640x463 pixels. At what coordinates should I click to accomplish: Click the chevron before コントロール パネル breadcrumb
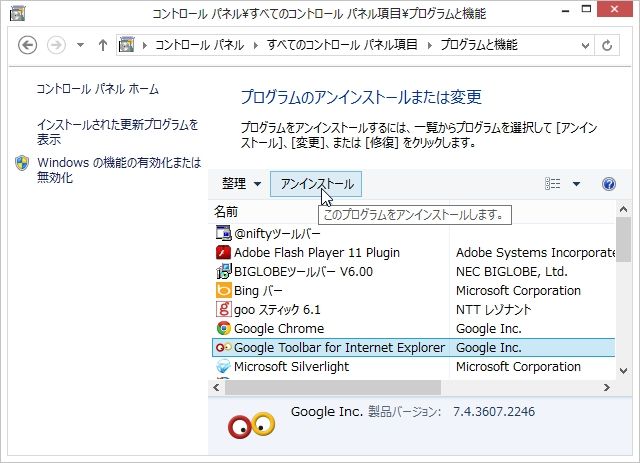pyautogui.click(x=144, y=45)
